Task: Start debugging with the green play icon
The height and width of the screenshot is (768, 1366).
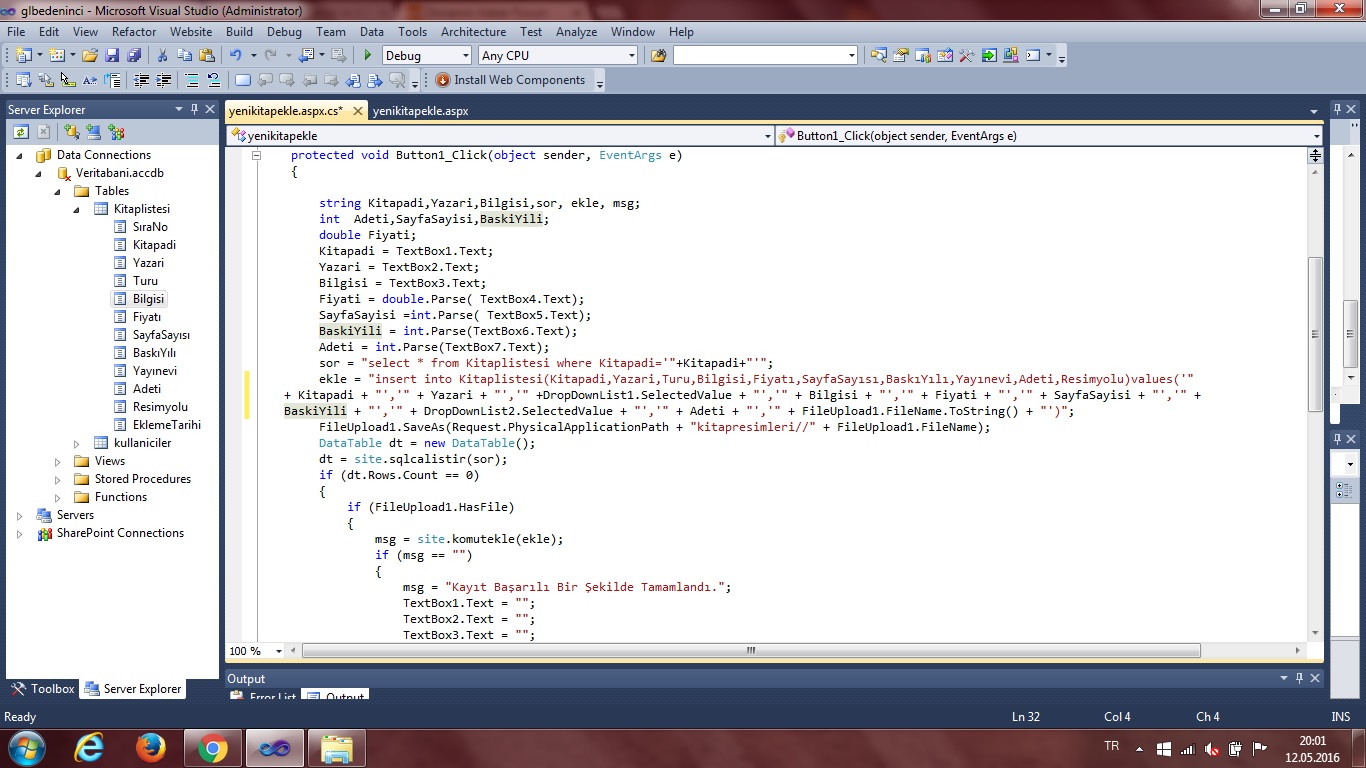Action: click(x=368, y=55)
